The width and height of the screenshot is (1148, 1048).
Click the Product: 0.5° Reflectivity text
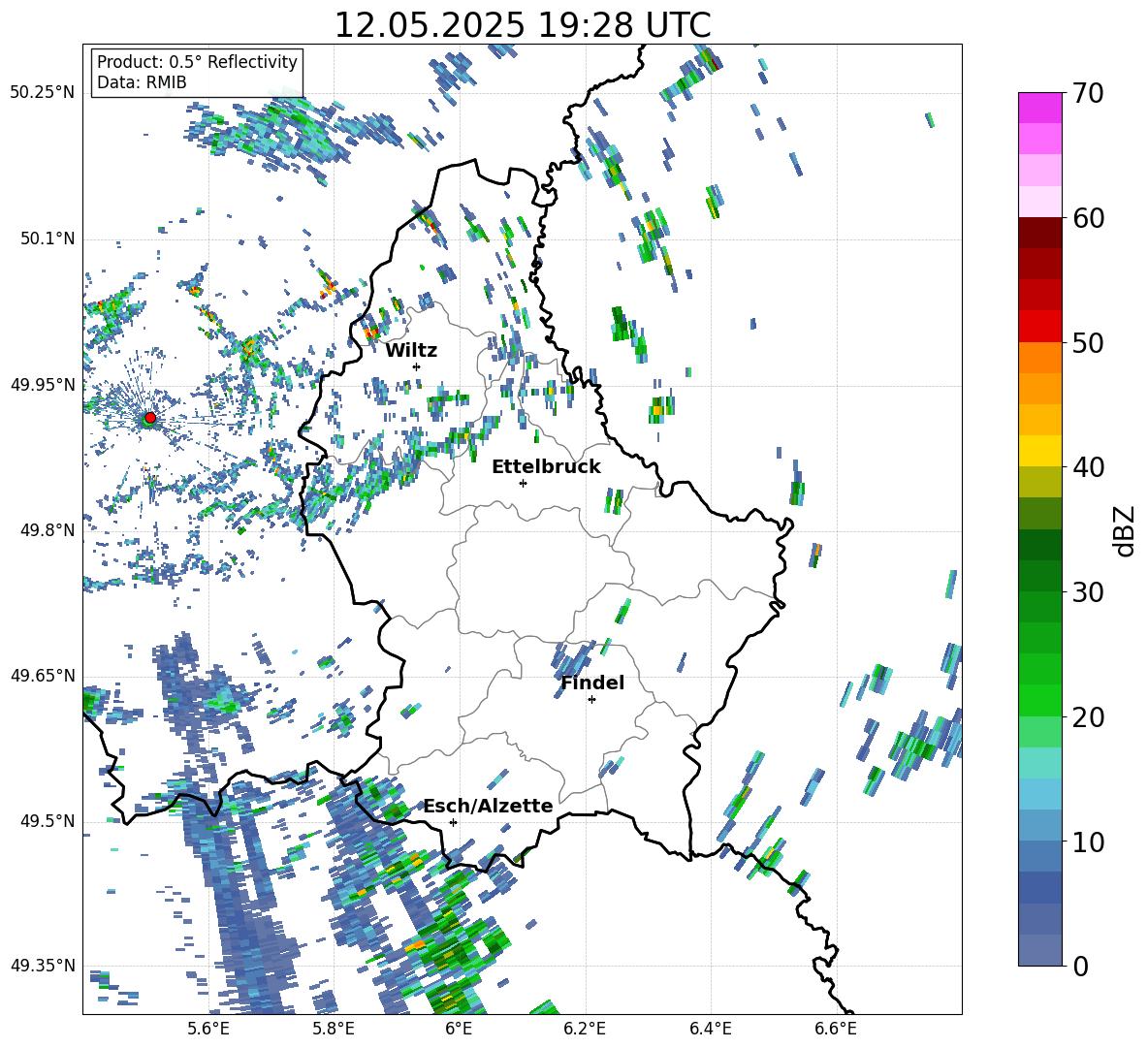(197, 61)
